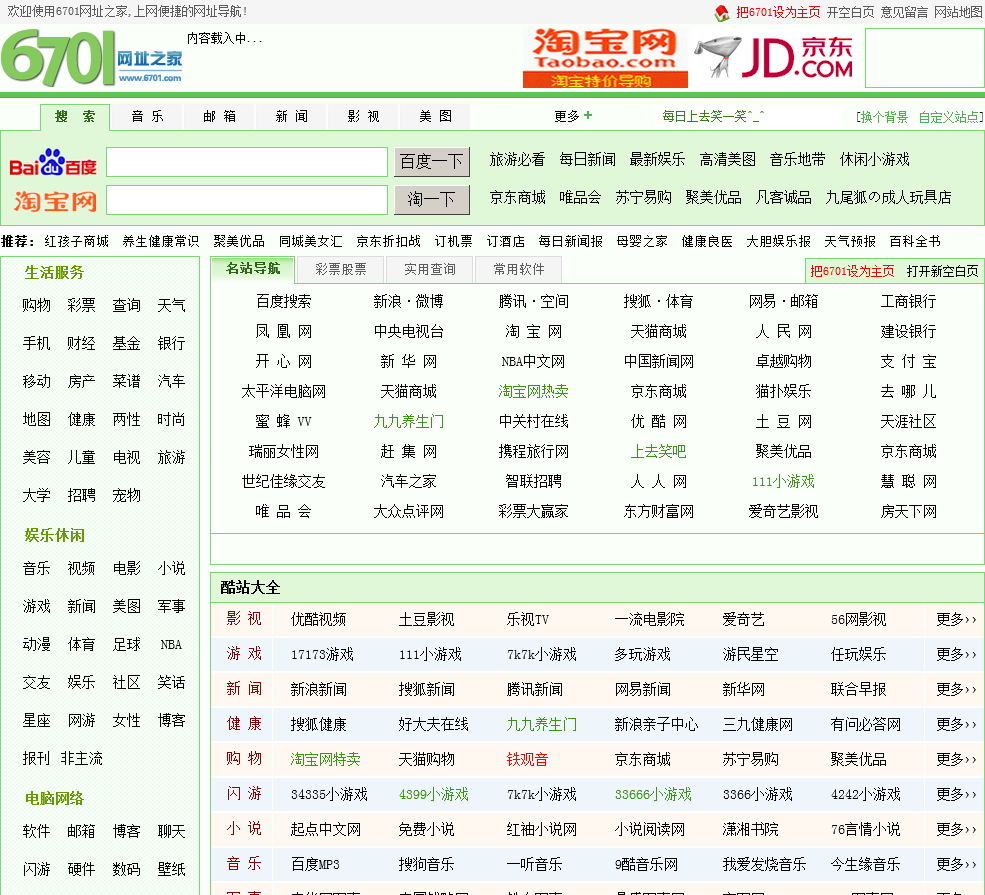Open the 彩票股票 tab
Screen dimensions: 985x895
340,269
